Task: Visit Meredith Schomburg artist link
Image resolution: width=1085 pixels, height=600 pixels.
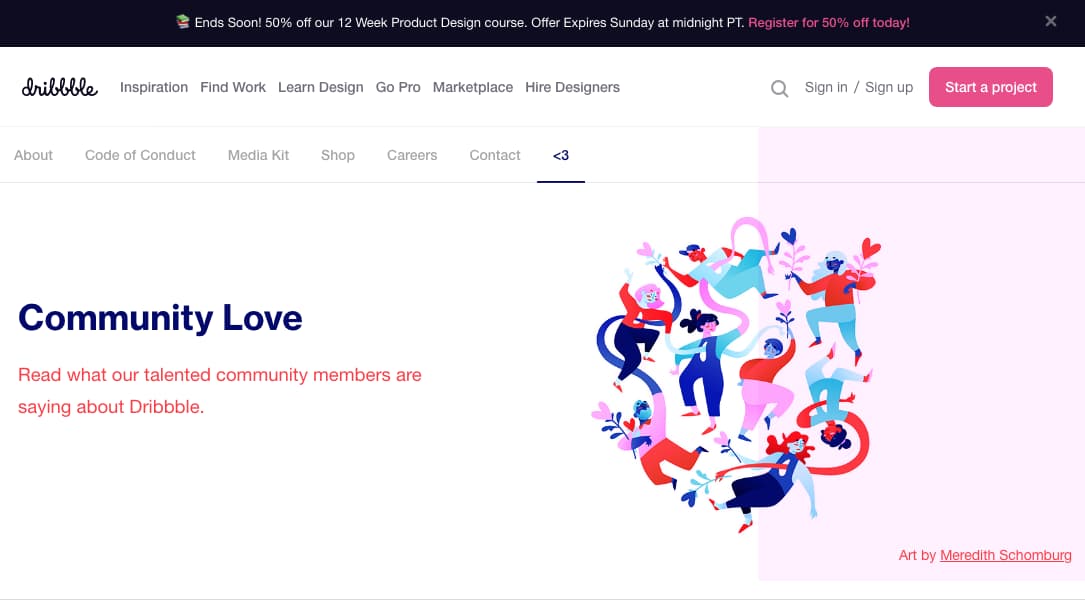Action: (x=1005, y=555)
